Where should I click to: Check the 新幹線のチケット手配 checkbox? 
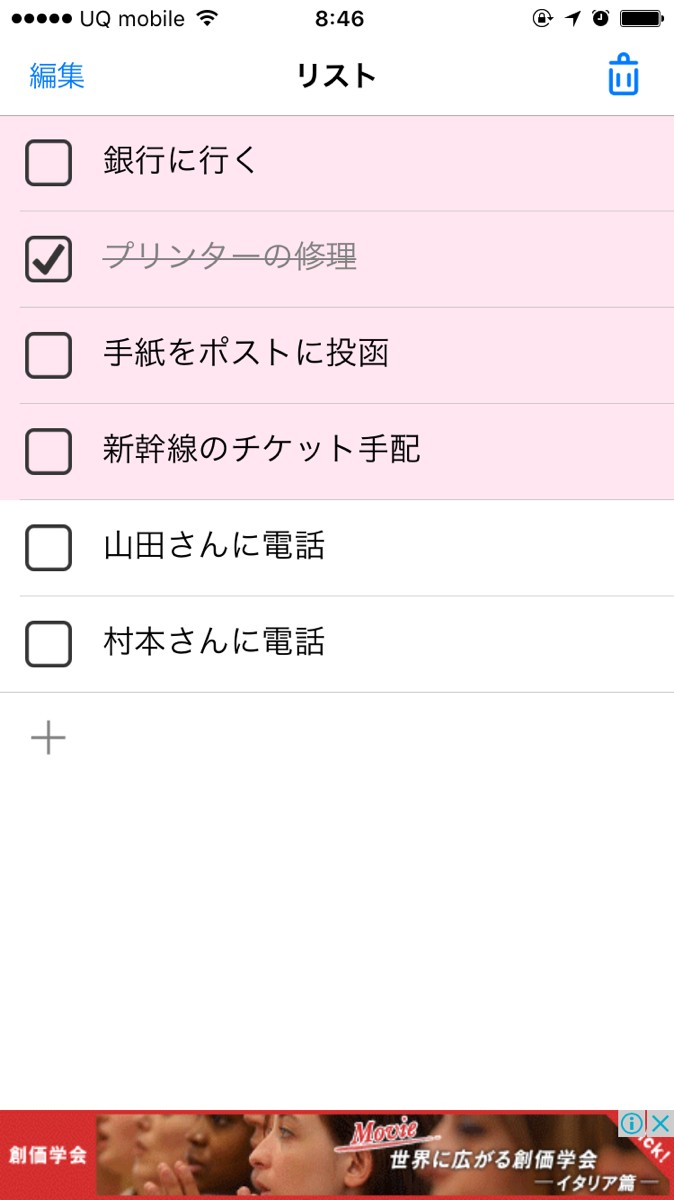click(x=48, y=451)
